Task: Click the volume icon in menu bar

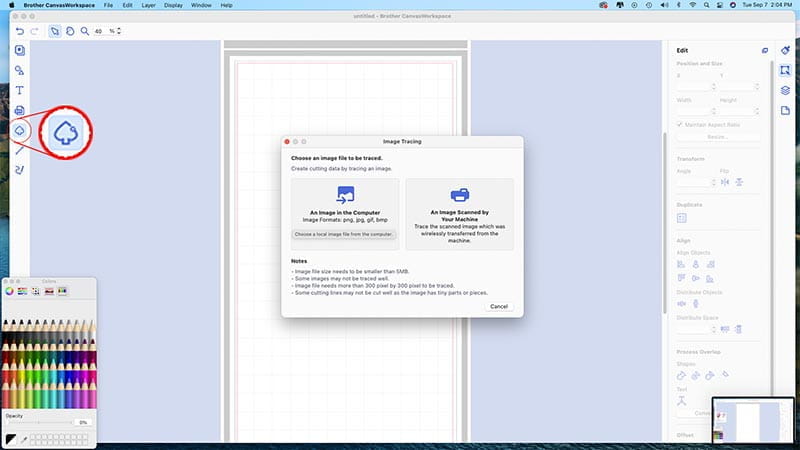Action: (664, 5)
